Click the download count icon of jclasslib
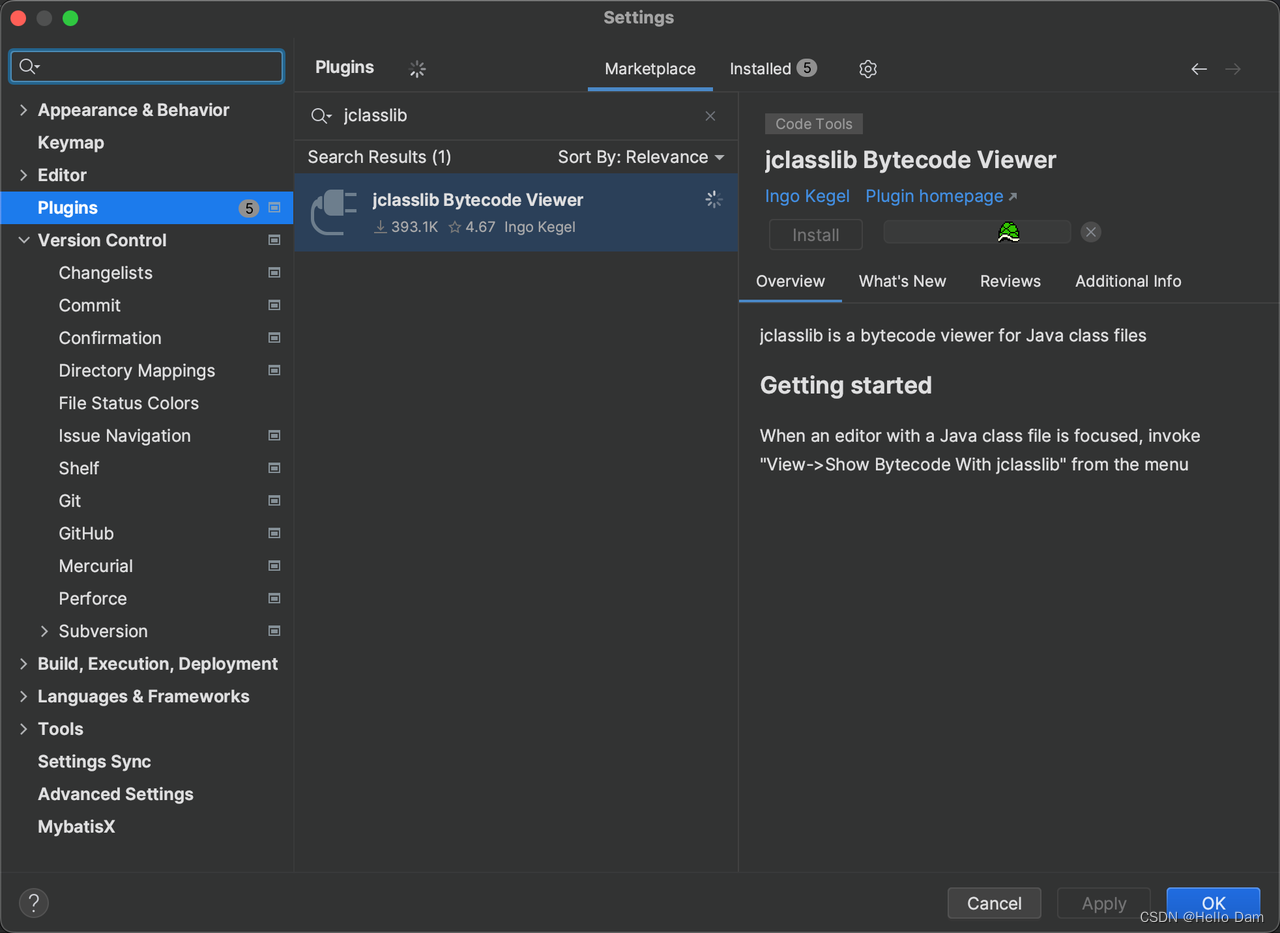The height and width of the screenshot is (933, 1280). pyautogui.click(x=380, y=227)
